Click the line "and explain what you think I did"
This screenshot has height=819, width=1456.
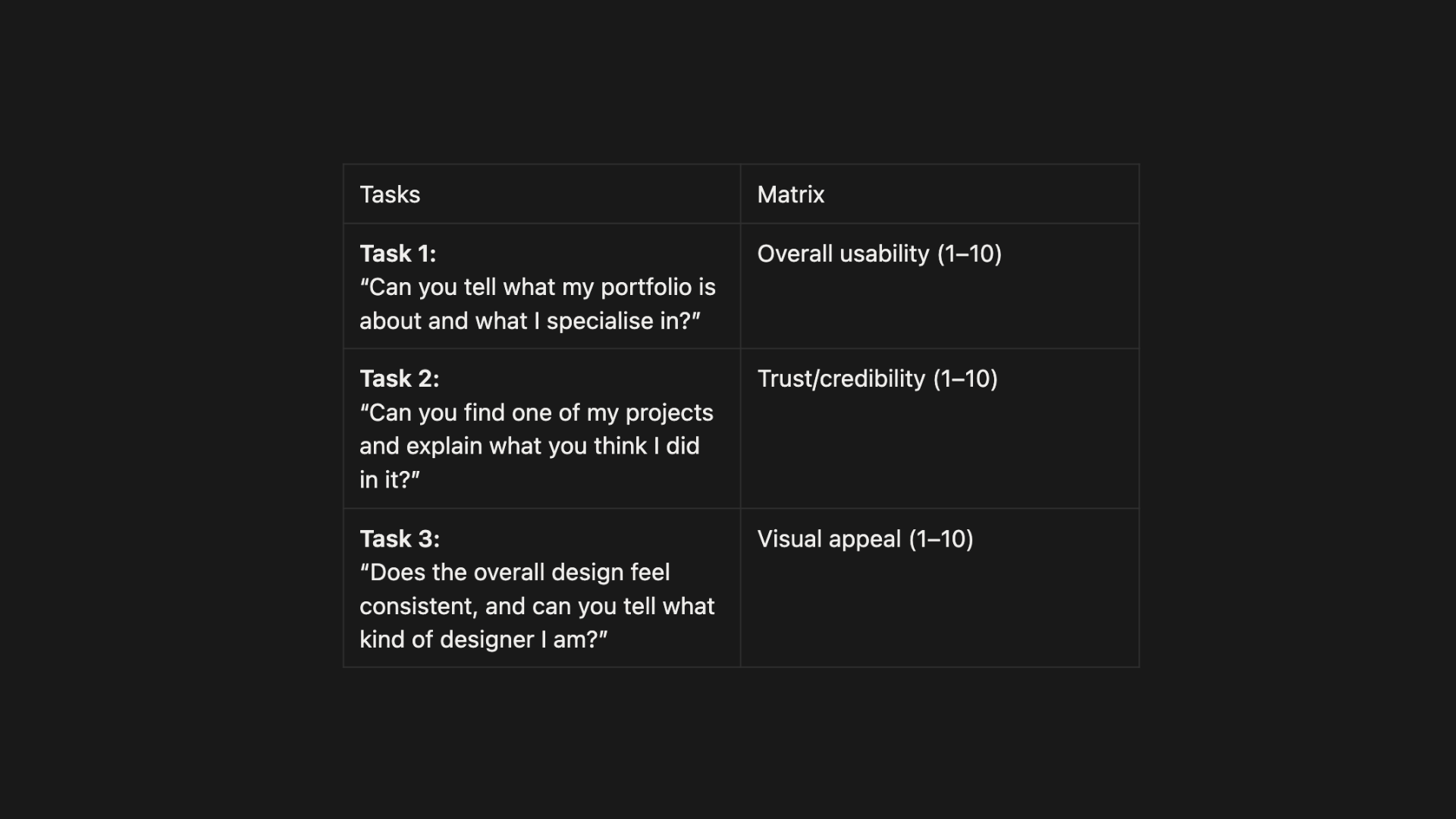pyautogui.click(x=529, y=446)
